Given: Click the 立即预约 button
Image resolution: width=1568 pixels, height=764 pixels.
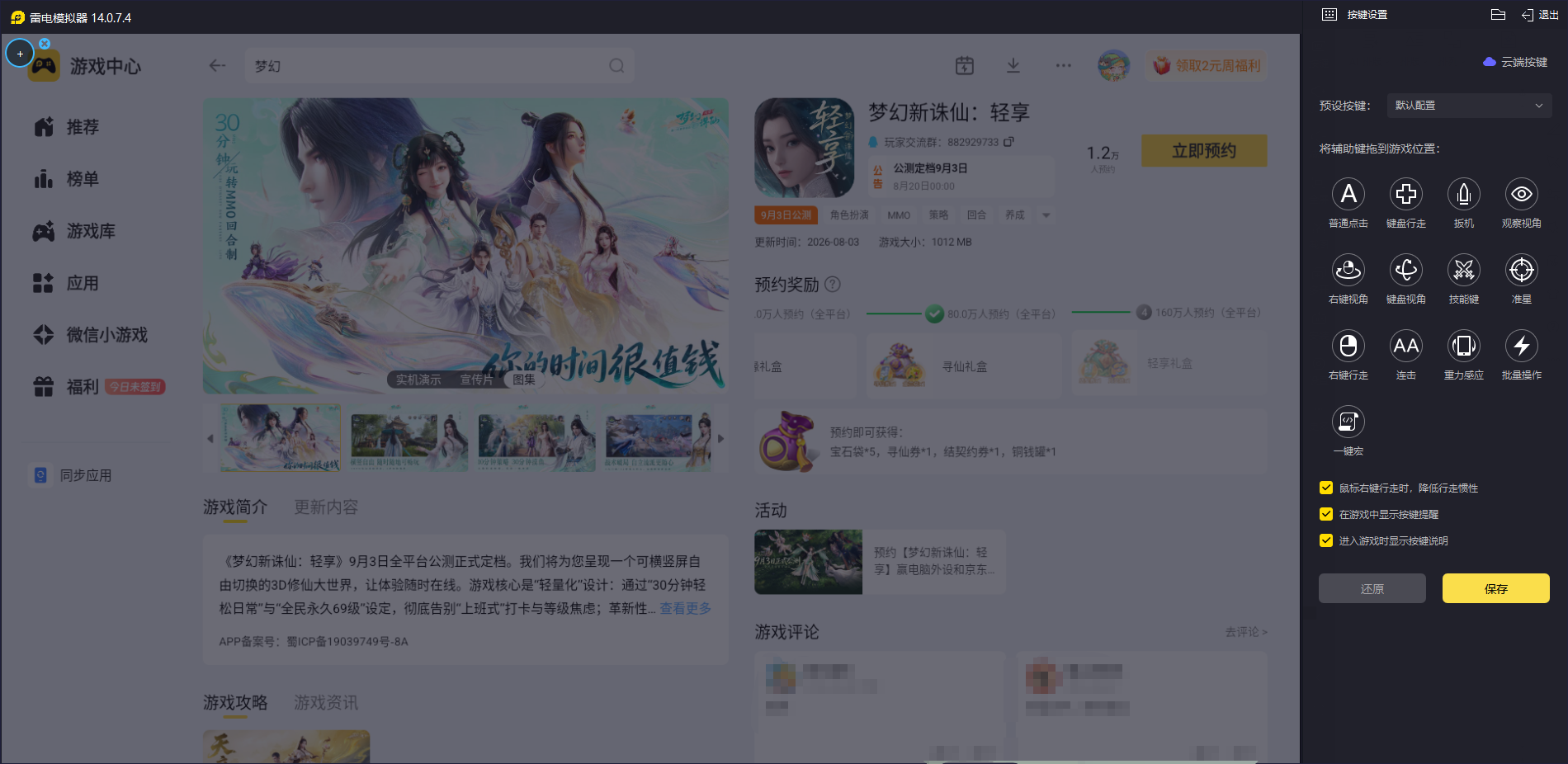Looking at the screenshot, I should click(1204, 151).
